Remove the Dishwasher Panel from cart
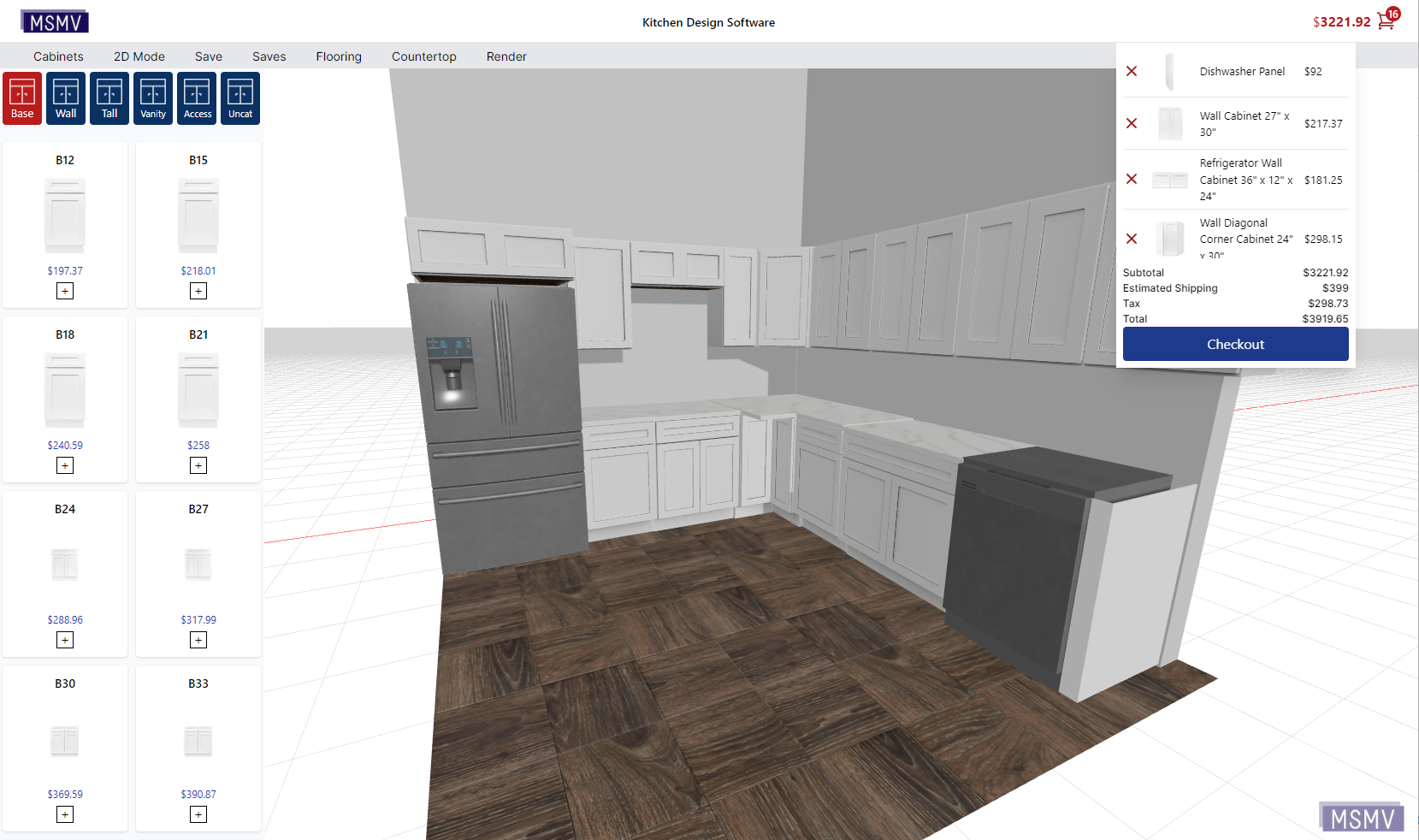This screenshot has height=840, width=1419. click(1132, 71)
